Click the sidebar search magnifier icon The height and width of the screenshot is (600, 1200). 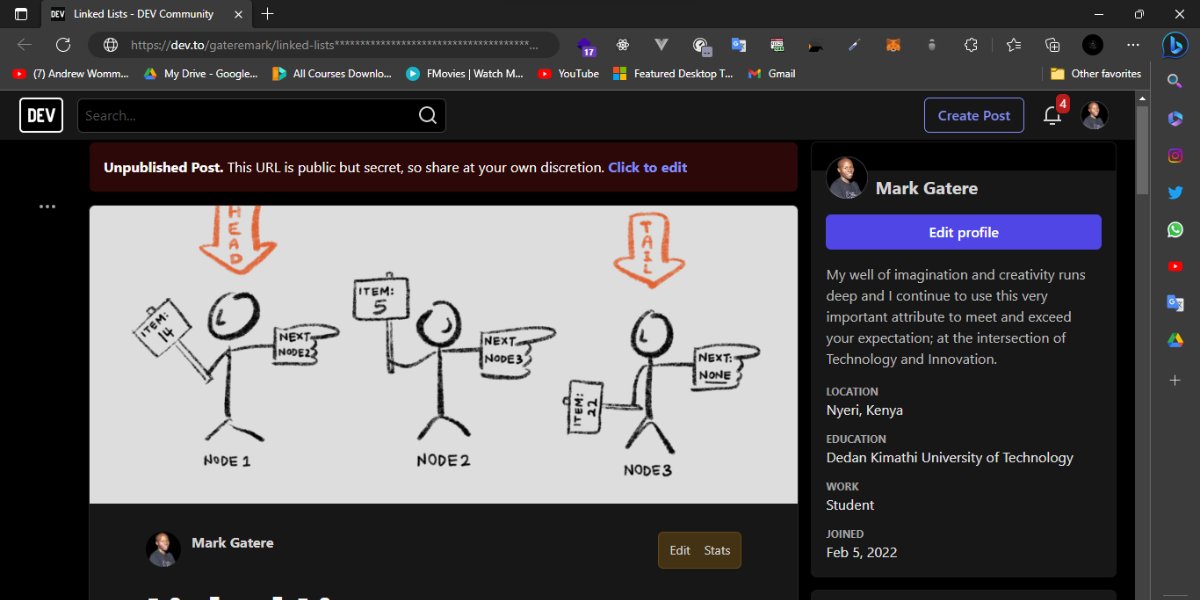pyautogui.click(x=1175, y=81)
